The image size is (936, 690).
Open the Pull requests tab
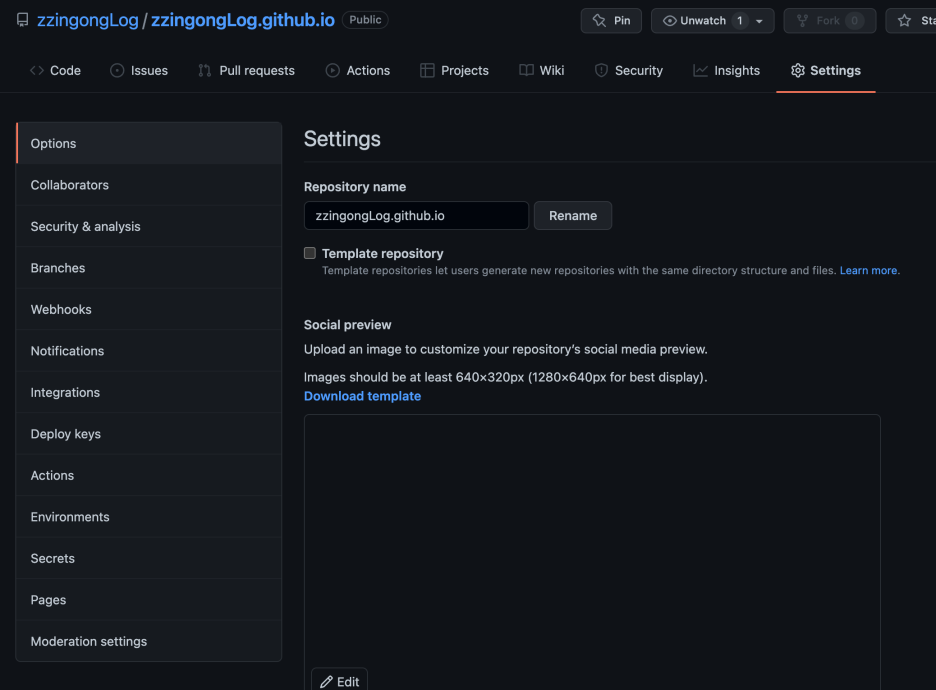(x=247, y=70)
